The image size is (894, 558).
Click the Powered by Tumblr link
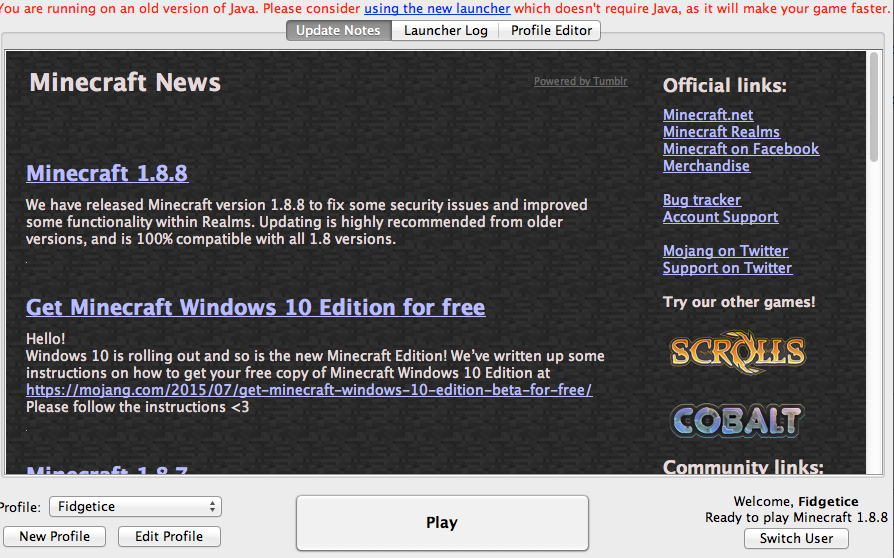pyautogui.click(x=580, y=81)
